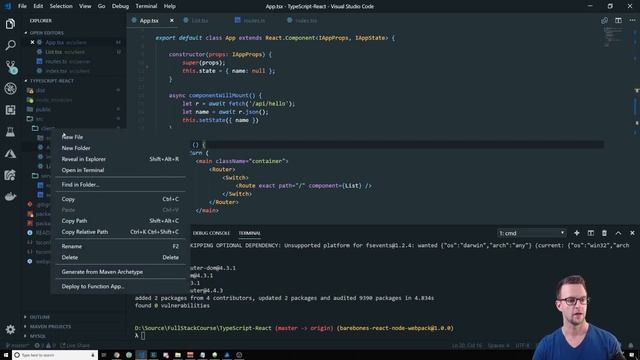The width and height of the screenshot is (640, 360).
Task: Open the Go menu
Action: [x=101, y=6]
